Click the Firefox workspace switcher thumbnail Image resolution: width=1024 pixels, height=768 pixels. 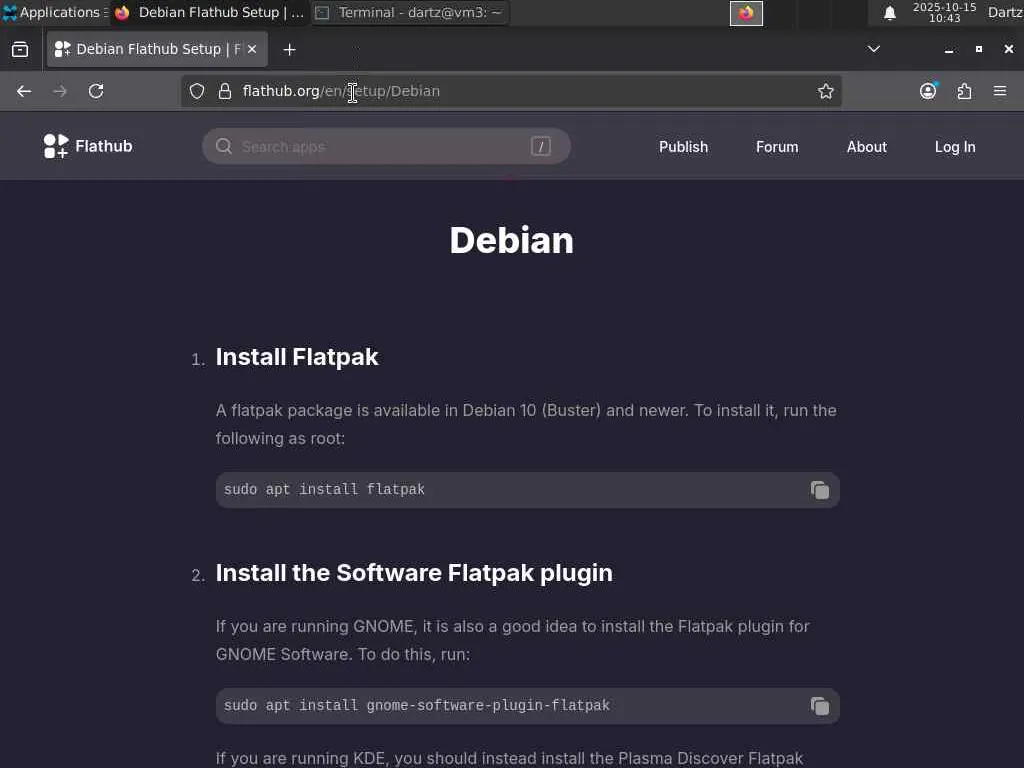(746, 13)
